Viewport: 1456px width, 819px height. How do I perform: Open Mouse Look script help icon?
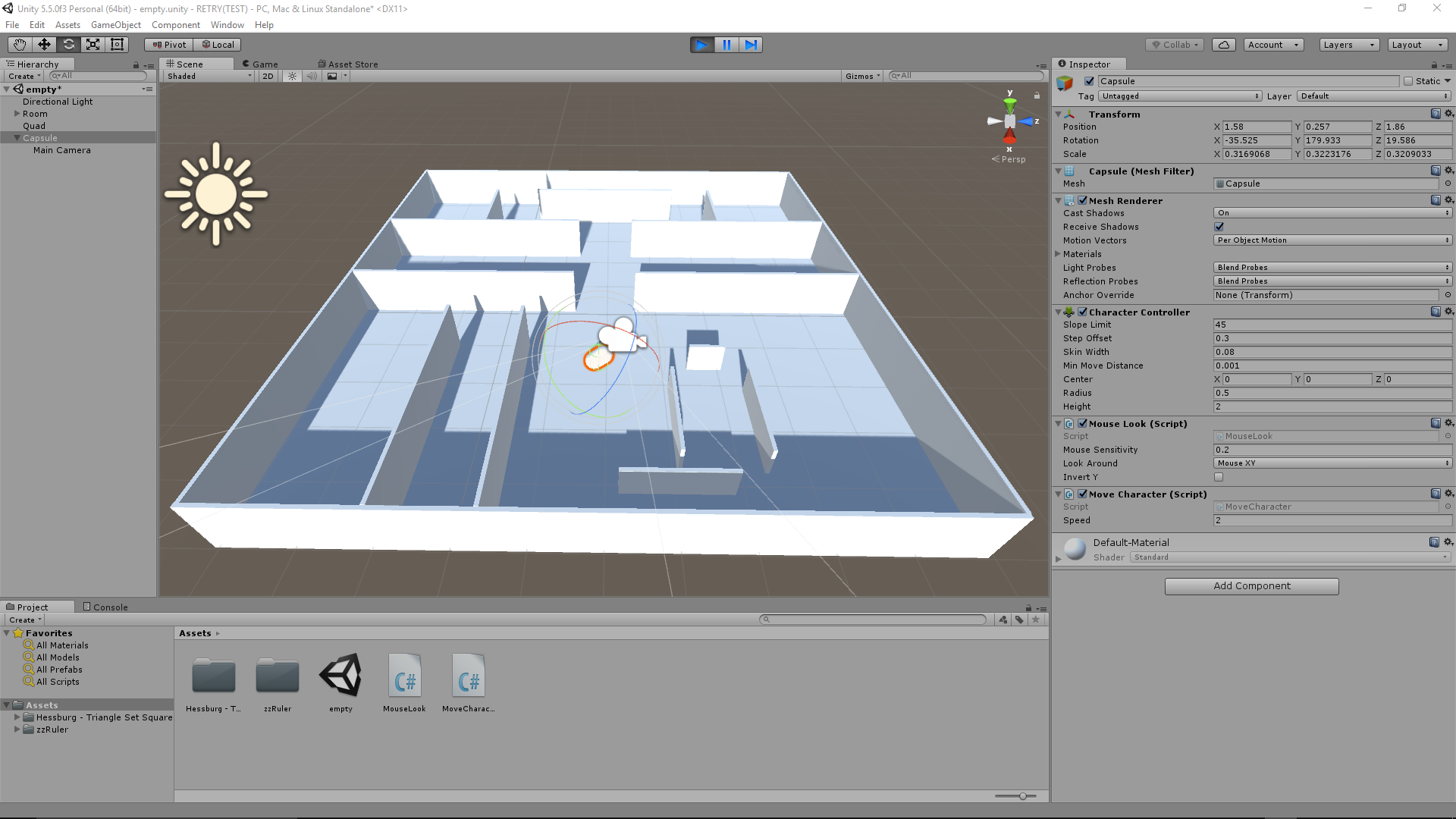[1436, 423]
